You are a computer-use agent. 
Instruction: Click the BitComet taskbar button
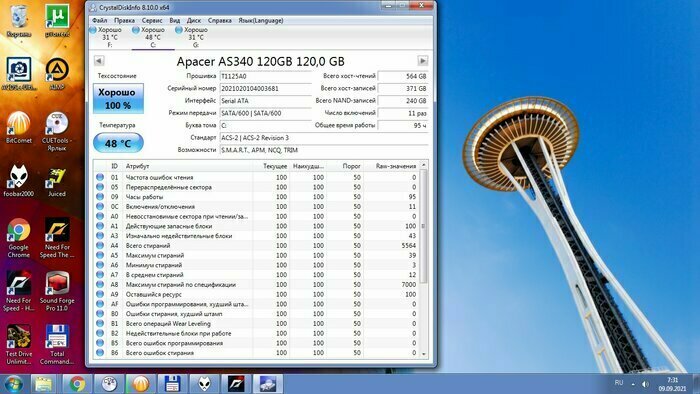pos(141,384)
